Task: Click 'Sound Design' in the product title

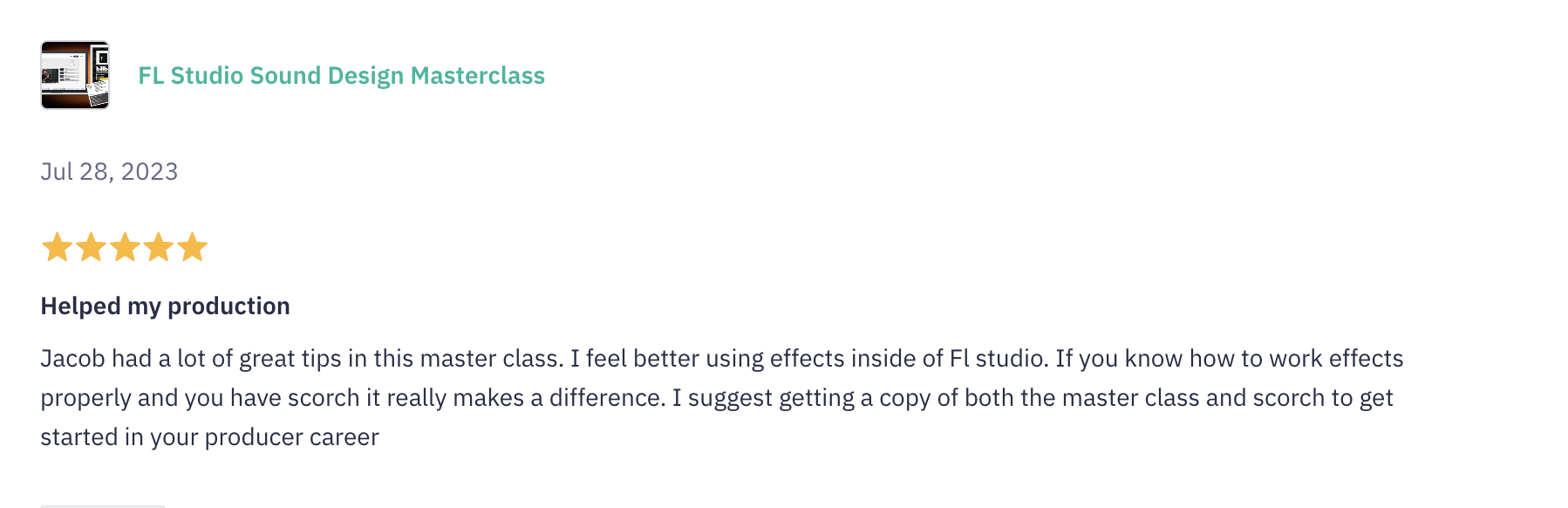Action: point(327,76)
